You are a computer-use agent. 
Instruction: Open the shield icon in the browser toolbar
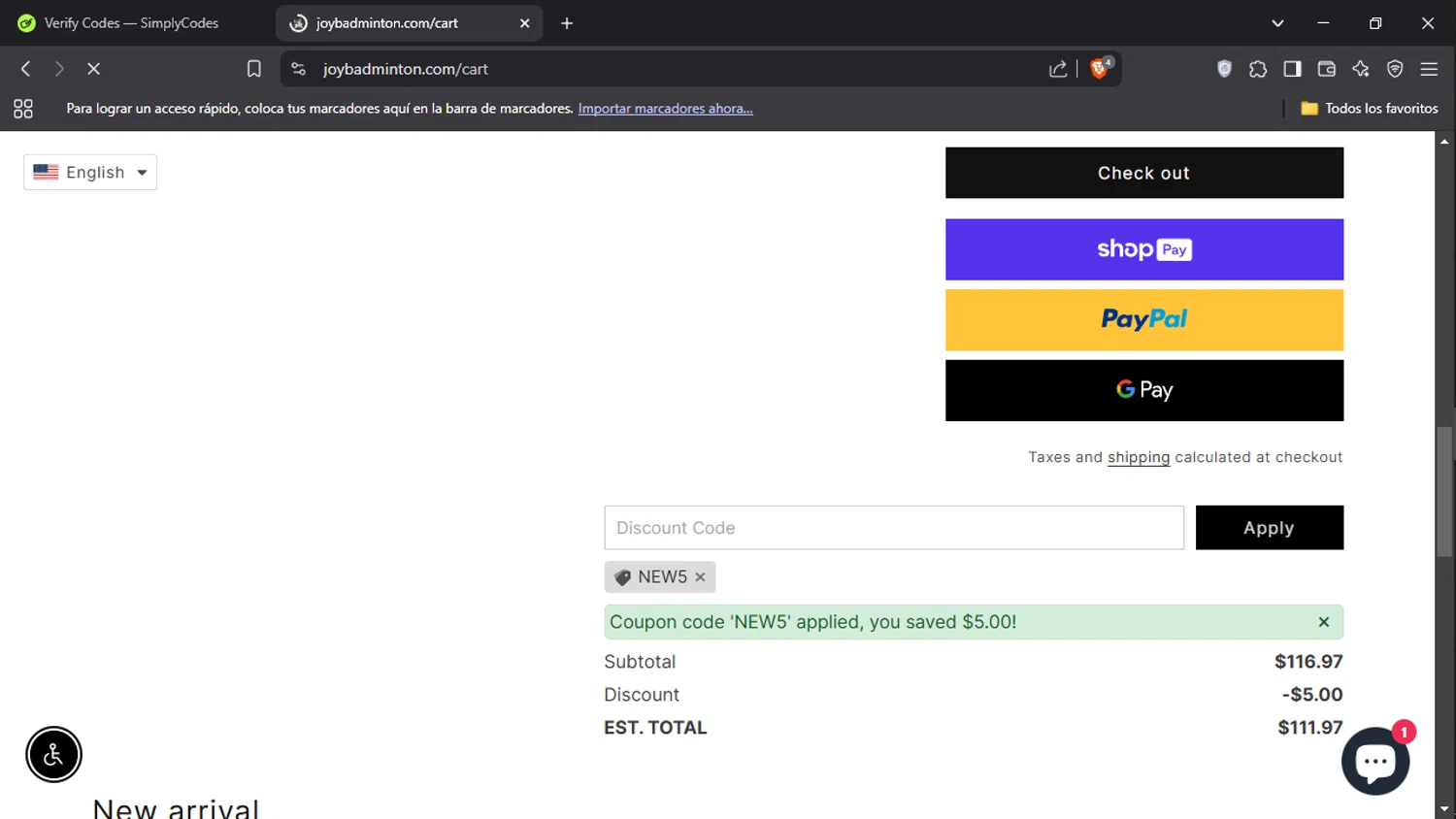(x=1224, y=69)
